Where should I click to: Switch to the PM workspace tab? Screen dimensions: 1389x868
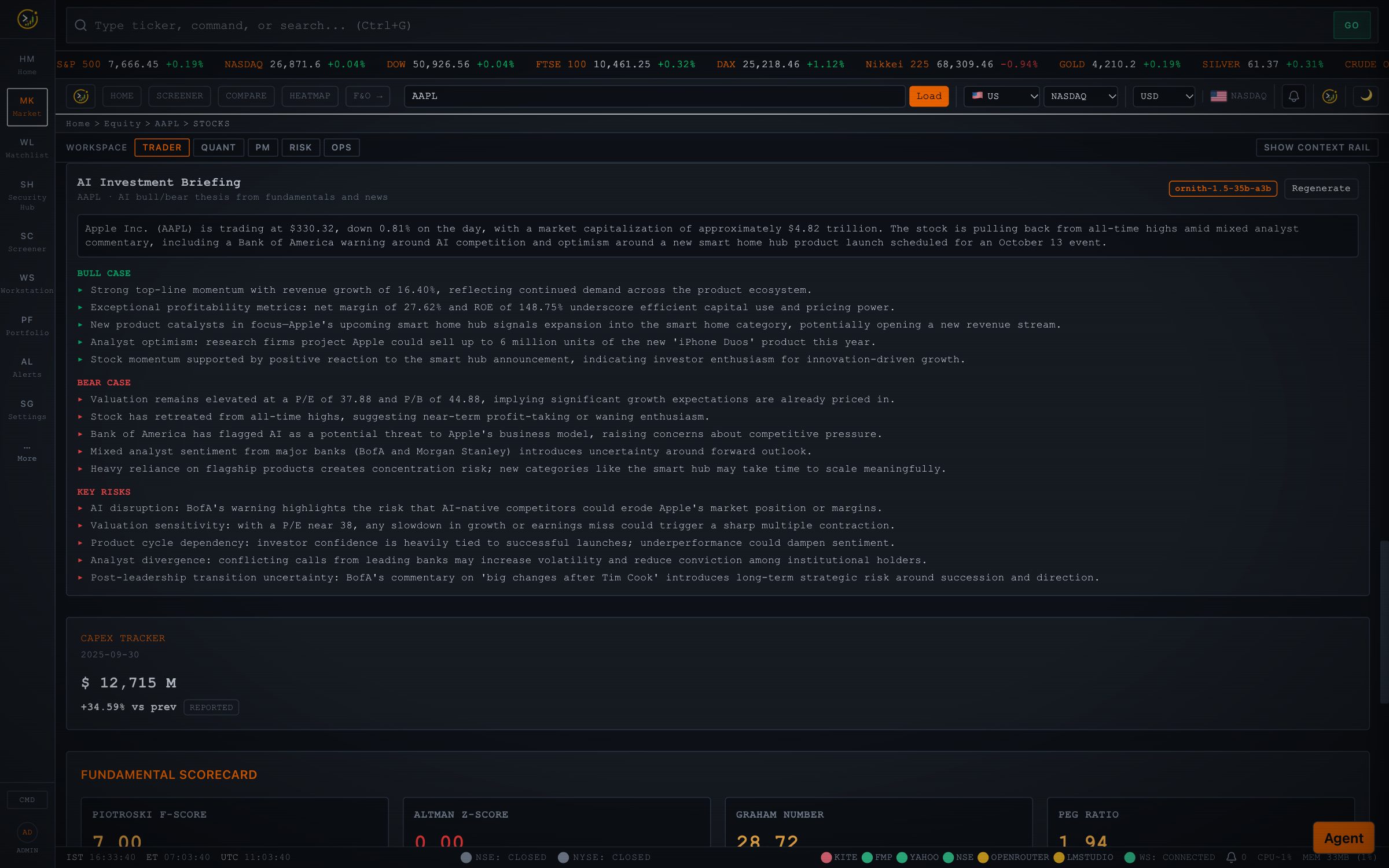click(263, 148)
